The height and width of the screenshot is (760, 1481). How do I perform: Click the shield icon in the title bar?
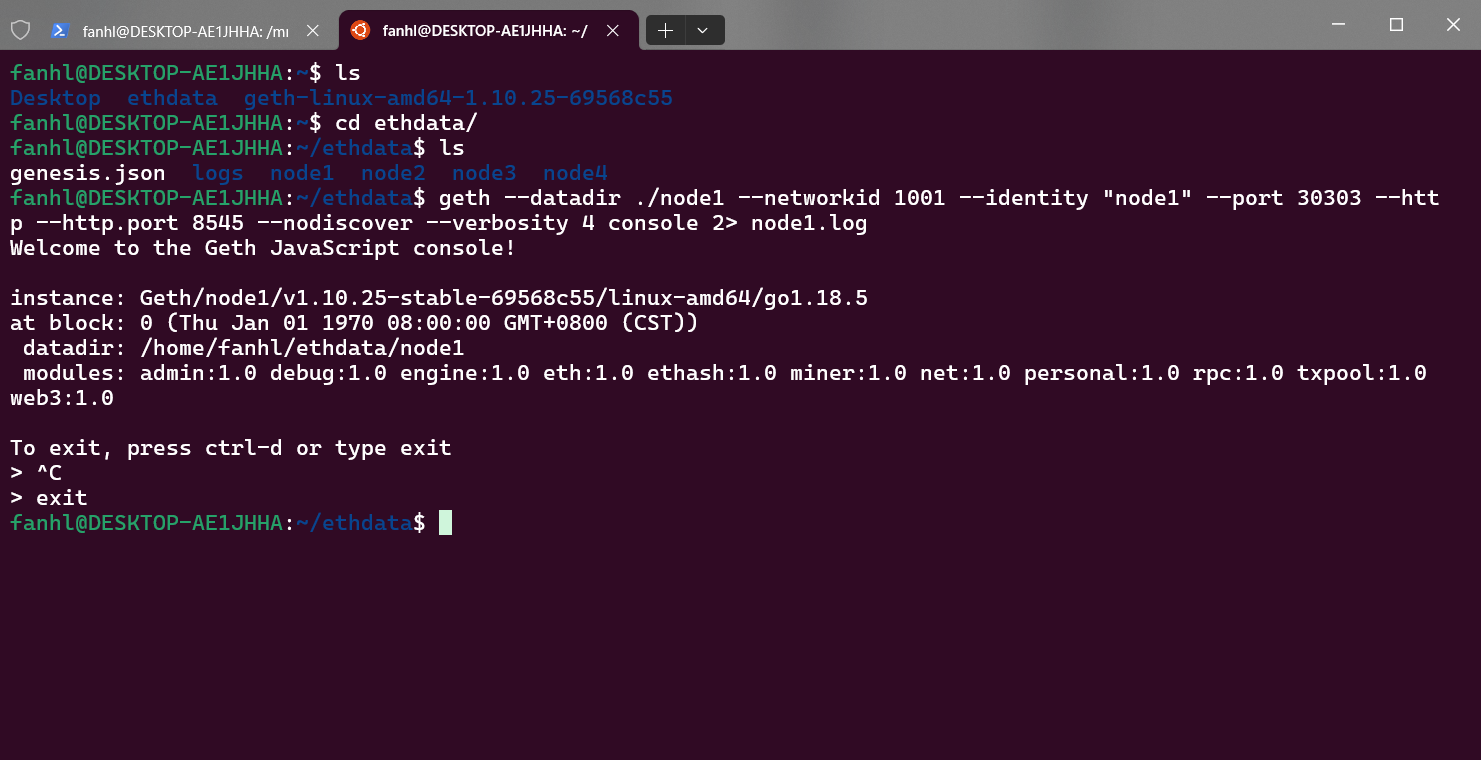(20, 30)
